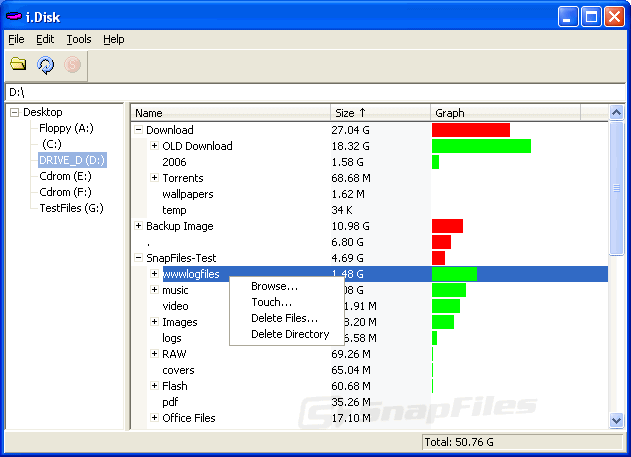Open the File menu
The image size is (631, 457).
point(16,39)
